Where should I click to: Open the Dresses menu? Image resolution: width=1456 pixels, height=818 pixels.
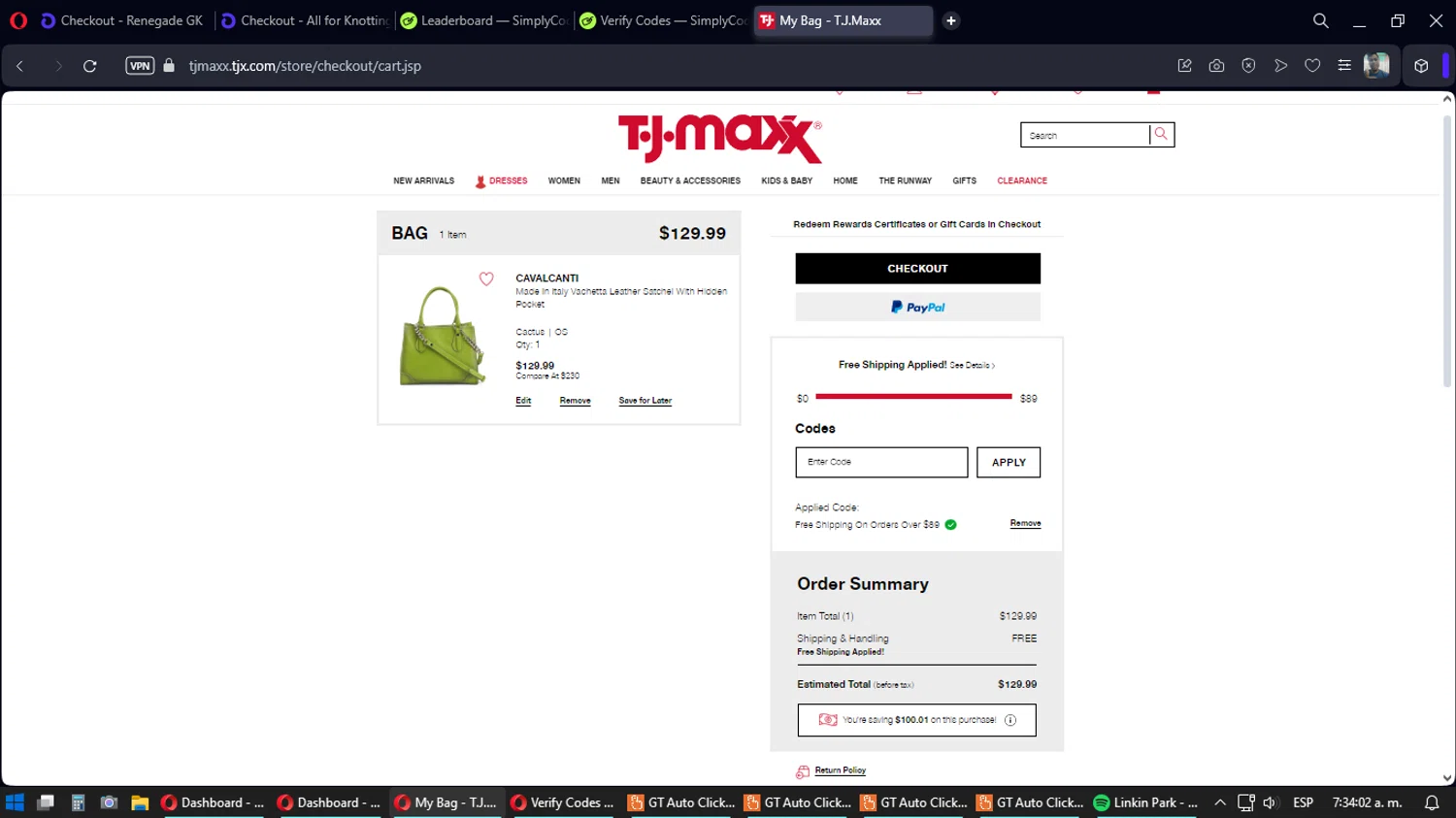(502, 181)
